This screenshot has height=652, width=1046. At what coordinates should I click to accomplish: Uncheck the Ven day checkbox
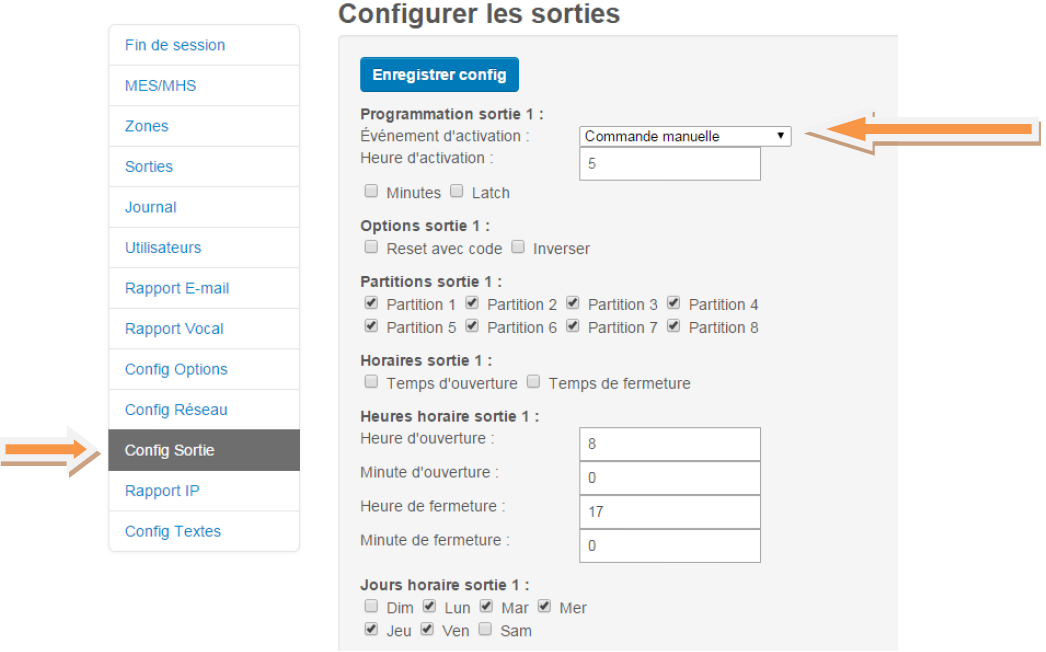(427, 629)
